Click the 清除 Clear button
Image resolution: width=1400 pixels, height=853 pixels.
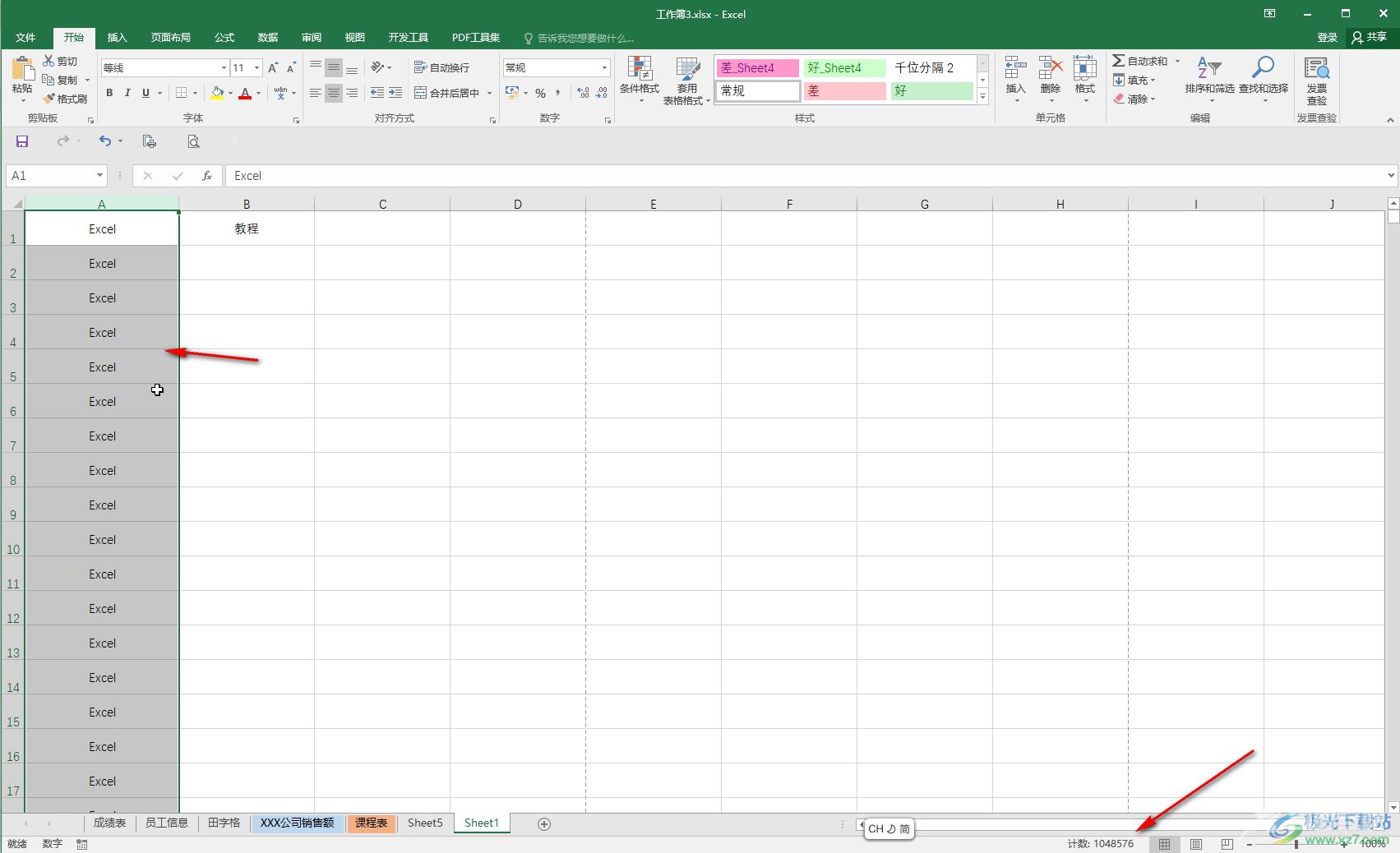click(1135, 99)
